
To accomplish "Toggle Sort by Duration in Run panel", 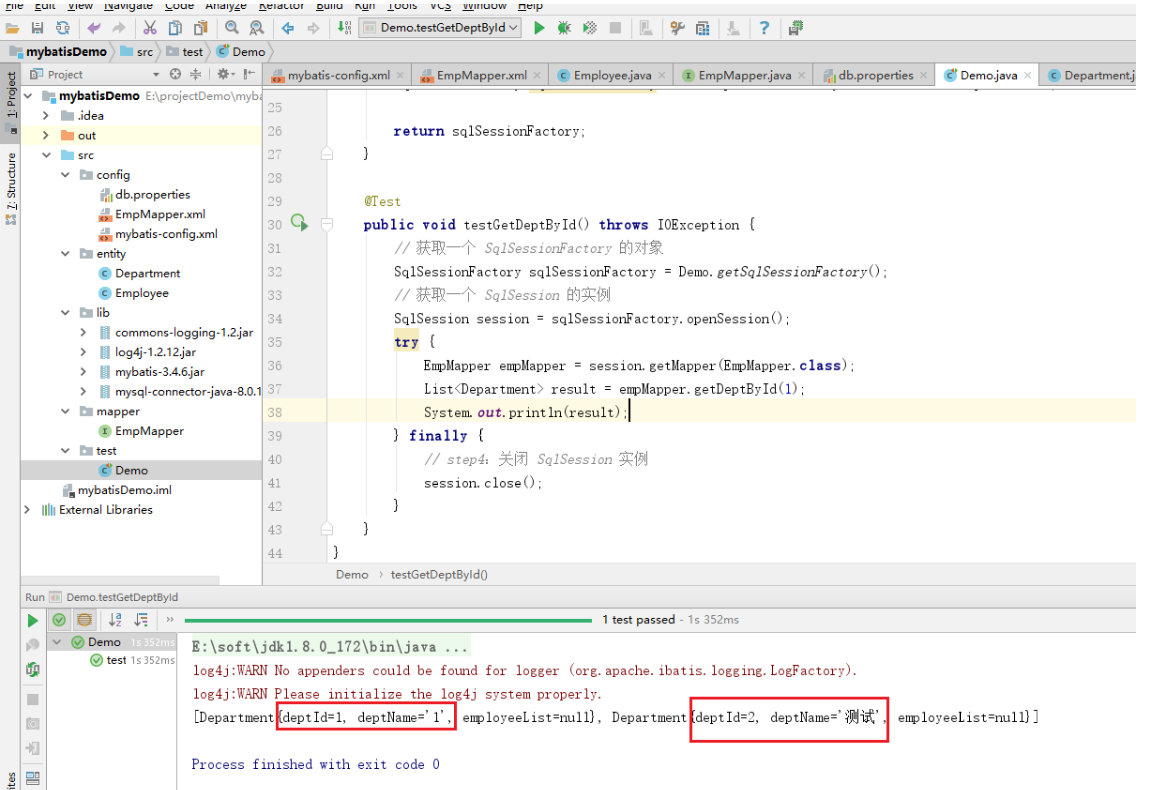I will tap(141, 619).
